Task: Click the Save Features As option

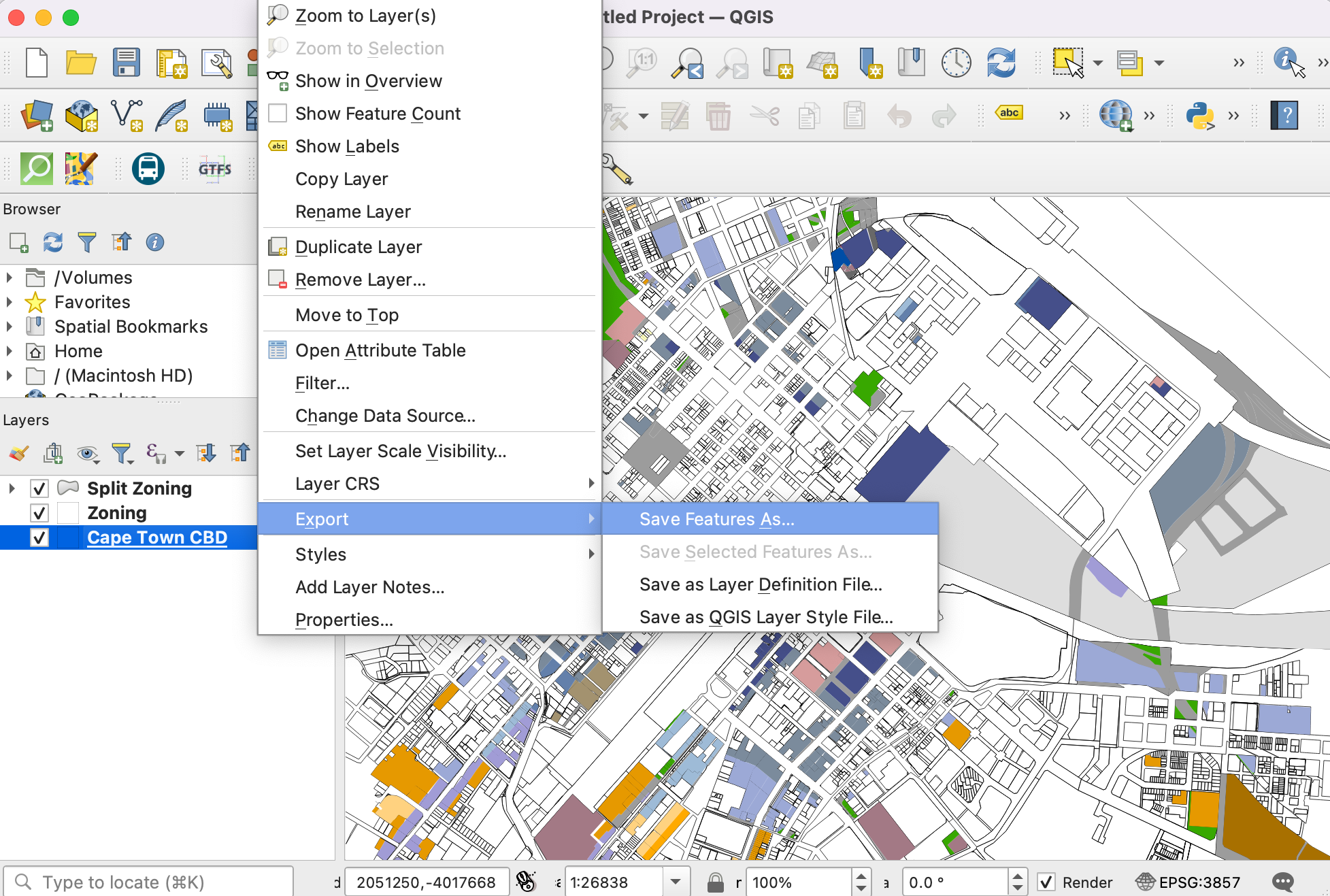Action: coord(715,518)
